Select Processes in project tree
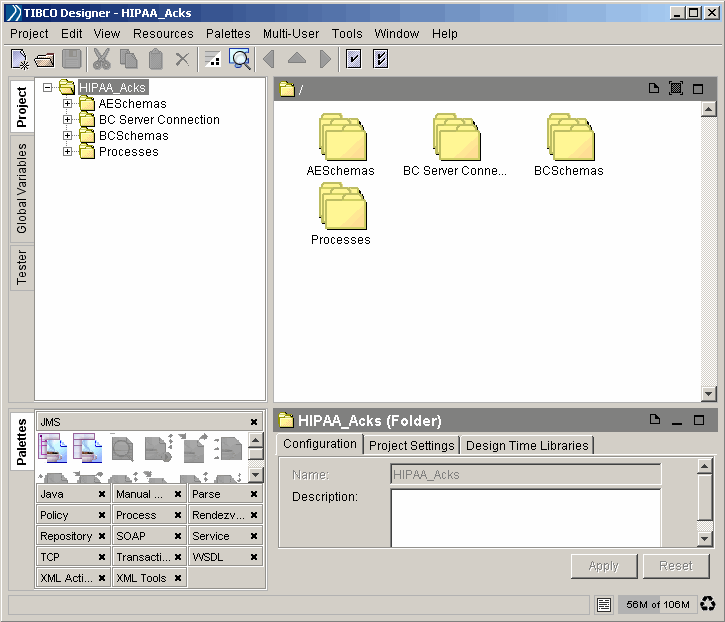725x622 pixels. point(129,151)
